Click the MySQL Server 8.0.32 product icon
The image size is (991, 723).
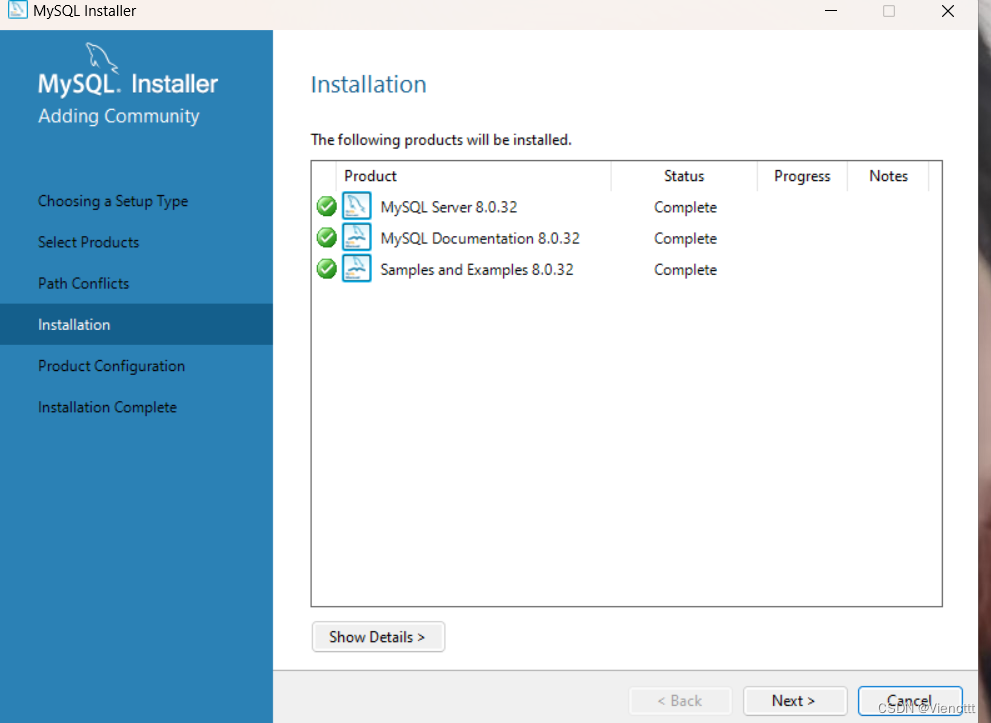pyautogui.click(x=357, y=206)
